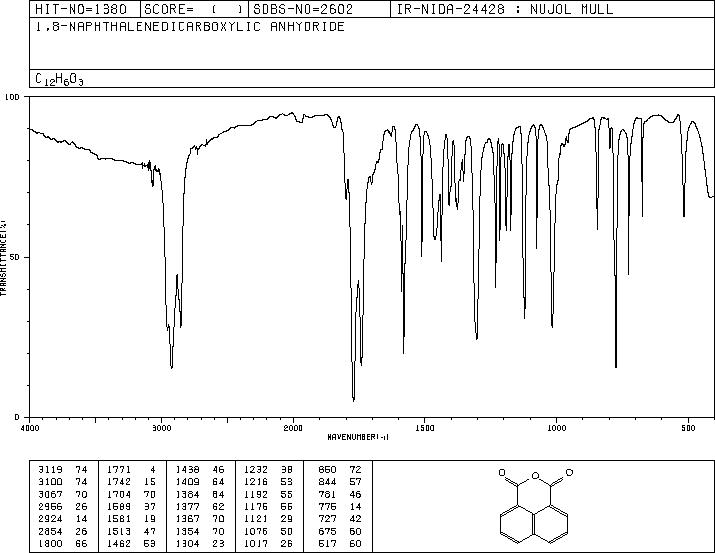
Task: Select the SDBS-NO=2602 header cell
Action: coord(319,9)
